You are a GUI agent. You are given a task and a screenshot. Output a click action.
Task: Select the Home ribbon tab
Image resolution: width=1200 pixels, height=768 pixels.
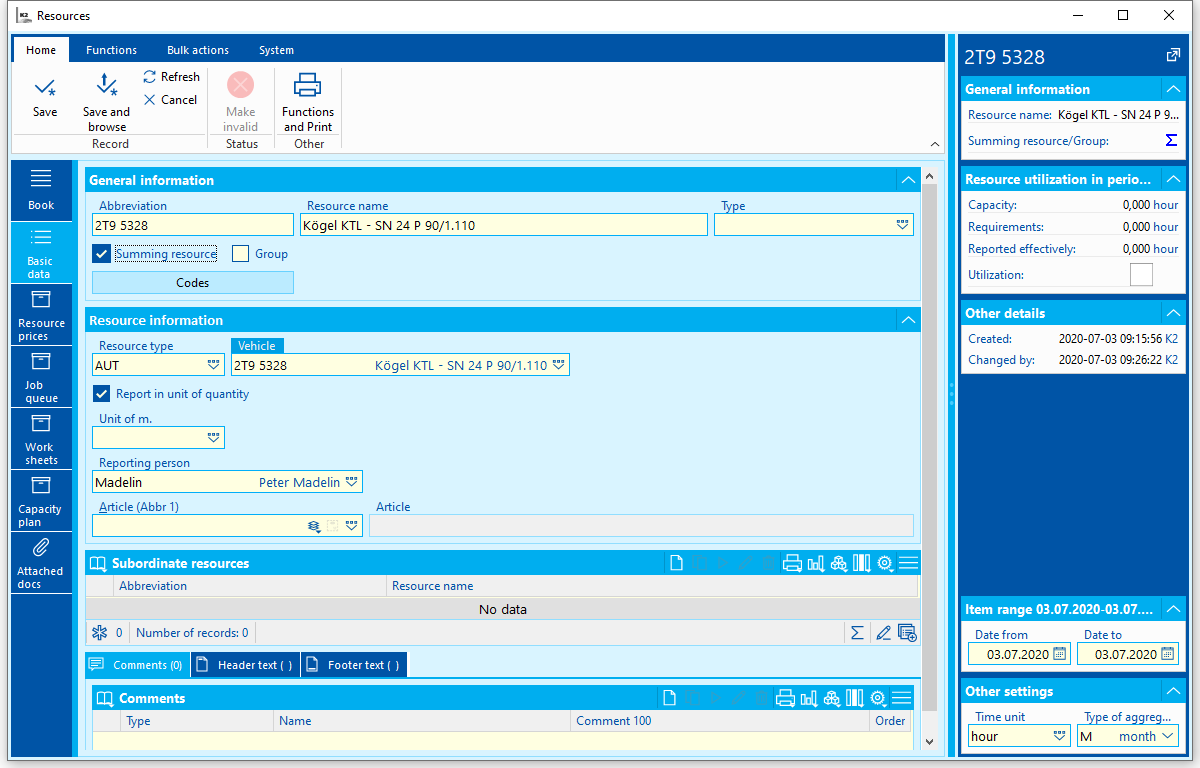(x=41, y=50)
